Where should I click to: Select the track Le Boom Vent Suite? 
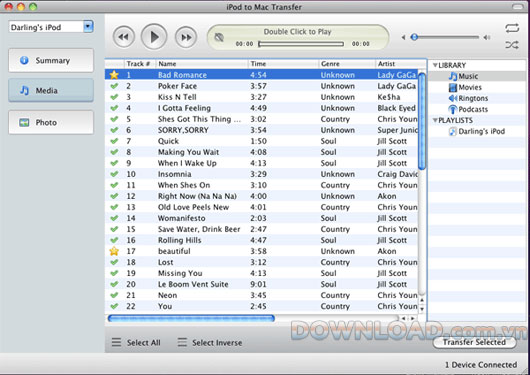click(261, 284)
